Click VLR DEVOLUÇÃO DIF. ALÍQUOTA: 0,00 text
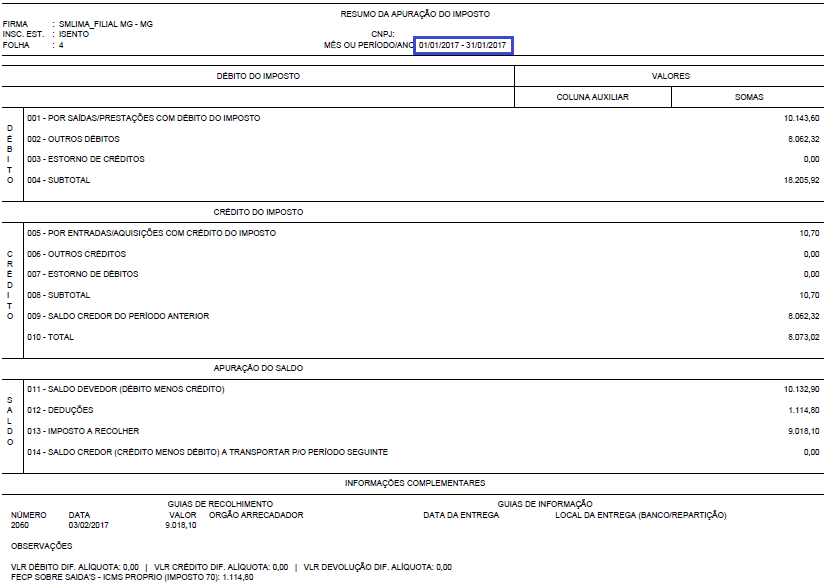 pos(377,568)
